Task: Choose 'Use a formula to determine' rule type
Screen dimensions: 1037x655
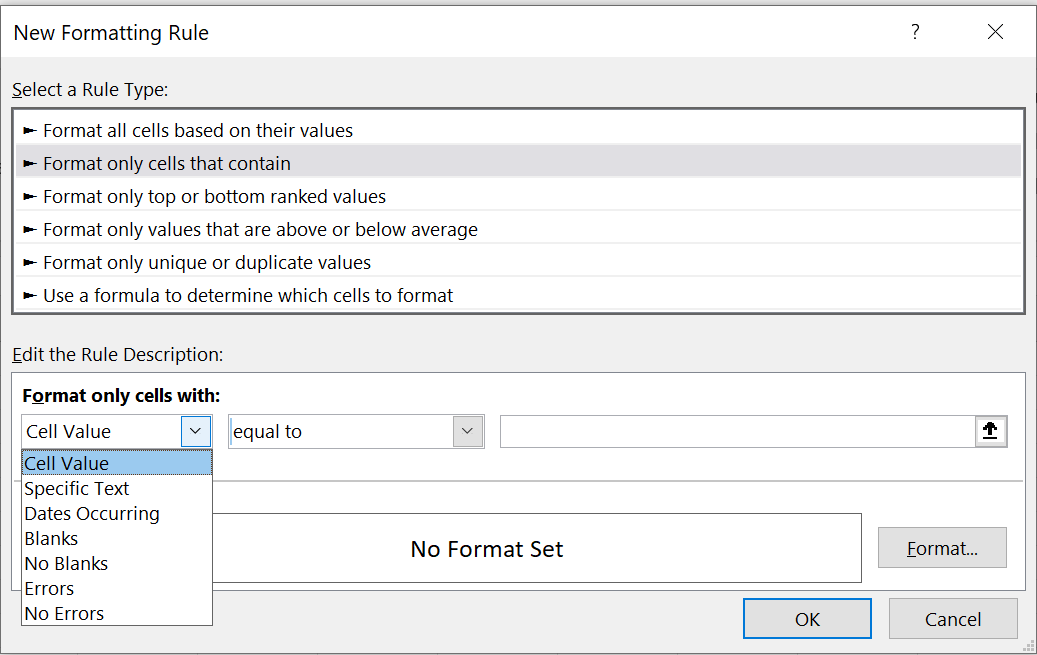Action: pyautogui.click(x=248, y=295)
